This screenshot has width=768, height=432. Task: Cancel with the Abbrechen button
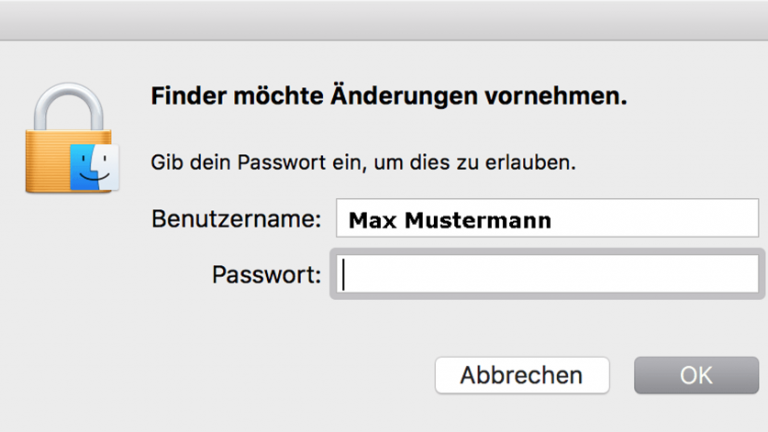[521, 375]
